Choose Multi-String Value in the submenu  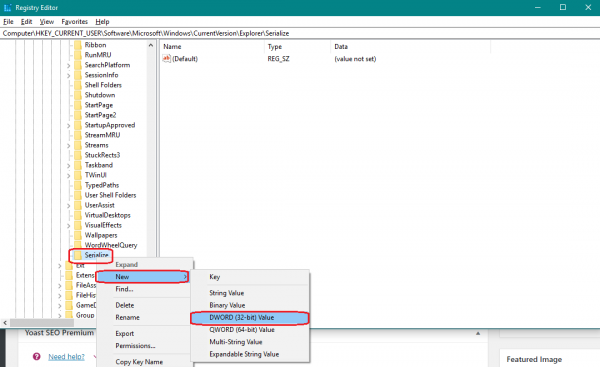pos(249,342)
